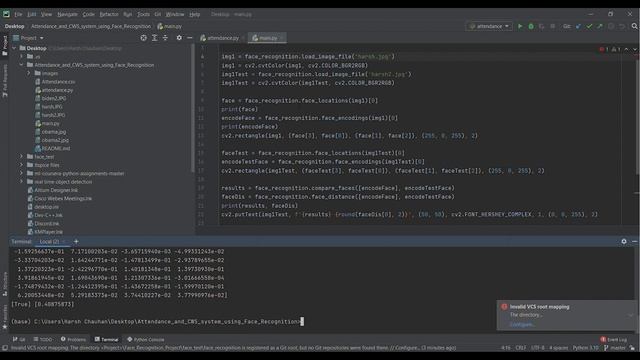Open Project panel gear options
Image resolution: width=640 pixels, height=360 pixels.
click(x=179, y=38)
